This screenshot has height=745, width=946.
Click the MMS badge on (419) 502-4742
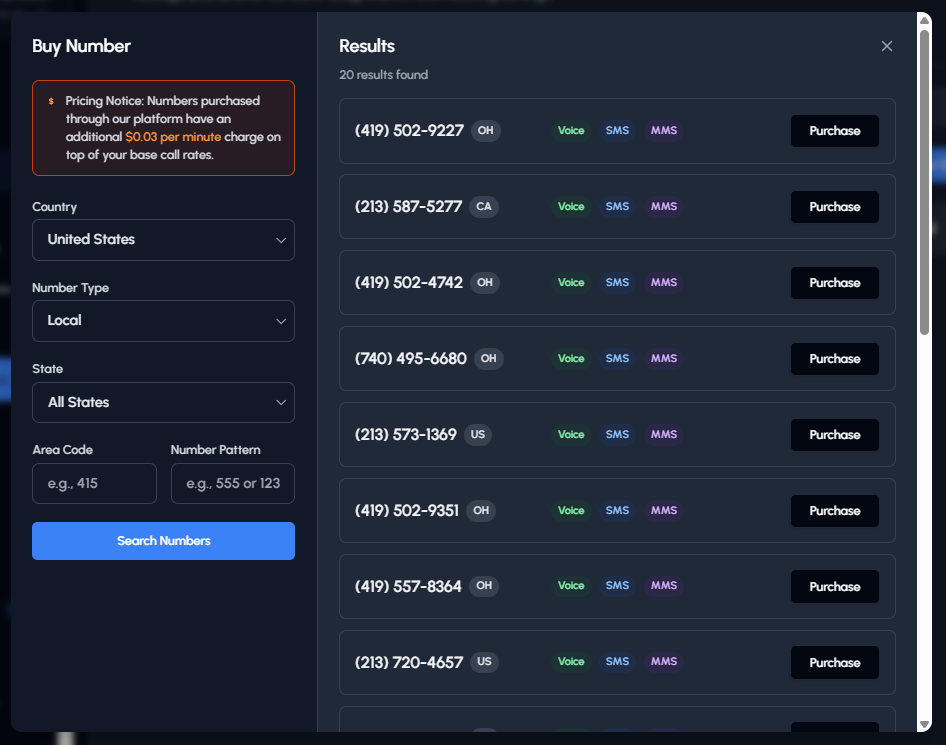663,282
